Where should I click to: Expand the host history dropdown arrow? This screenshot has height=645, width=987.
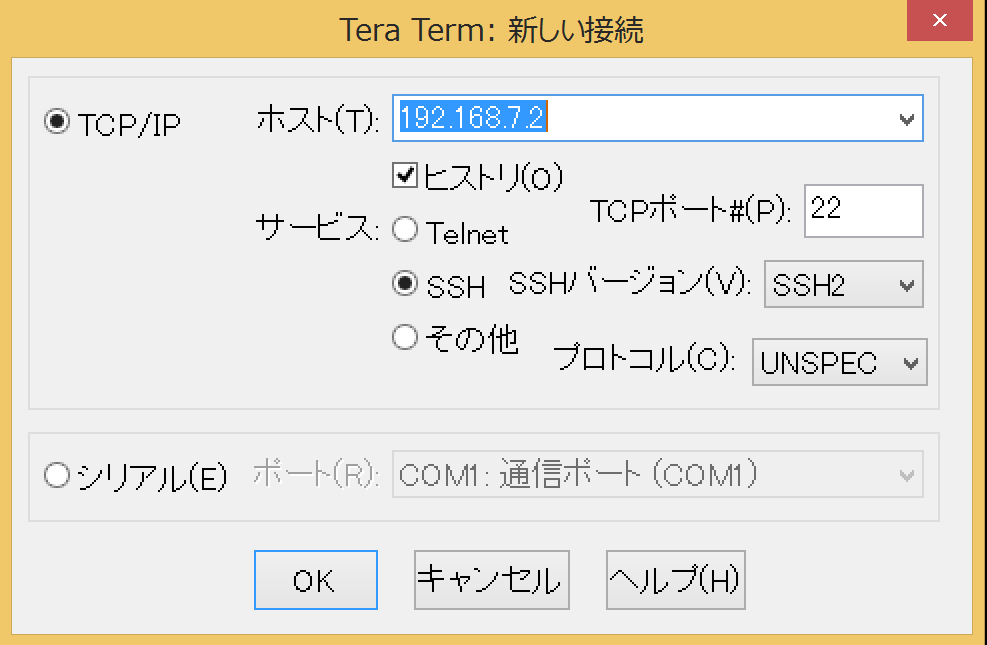tap(907, 119)
